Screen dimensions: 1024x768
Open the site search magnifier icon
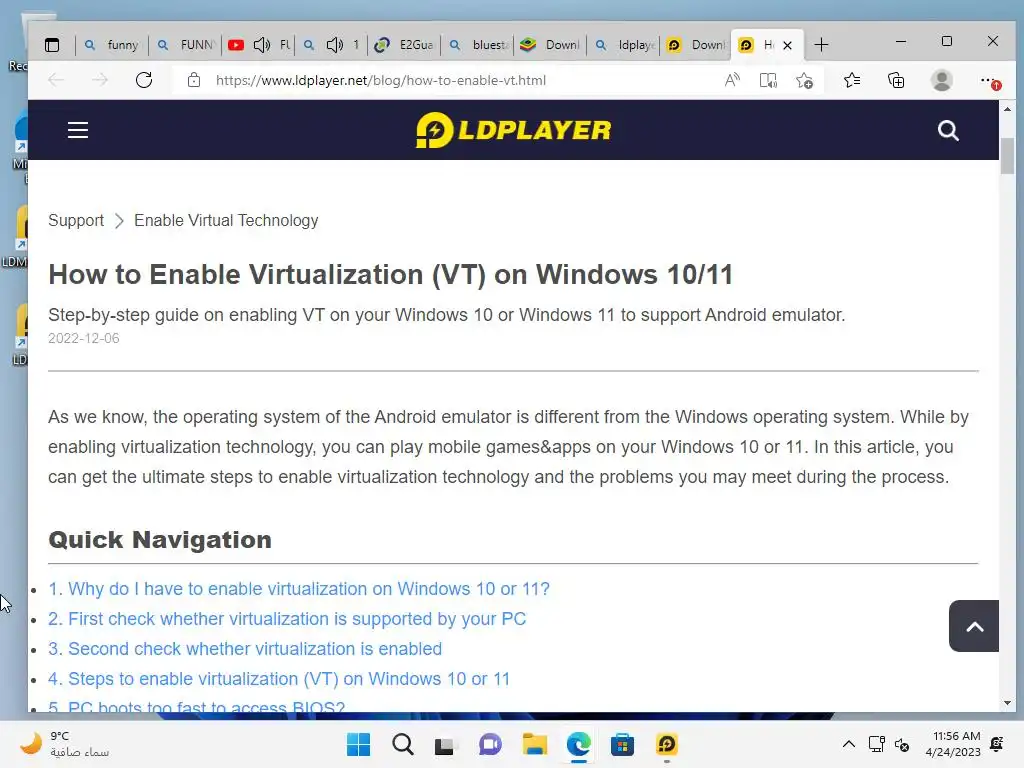[948, 131]
